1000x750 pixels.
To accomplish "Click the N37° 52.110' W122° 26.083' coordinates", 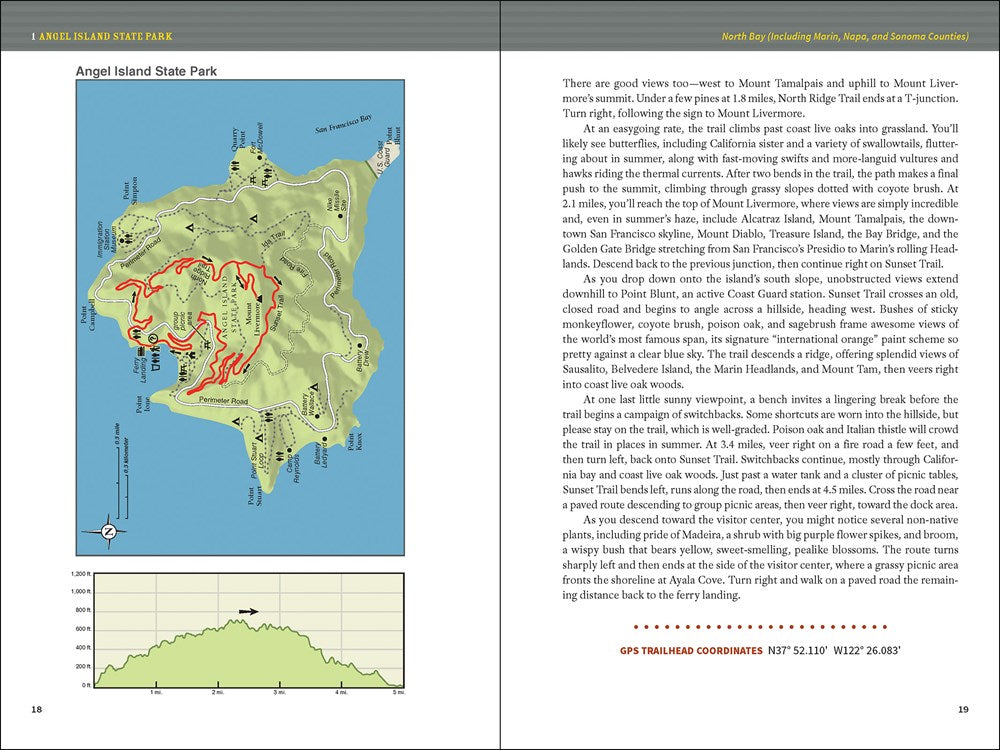I will tap(835, 651).
